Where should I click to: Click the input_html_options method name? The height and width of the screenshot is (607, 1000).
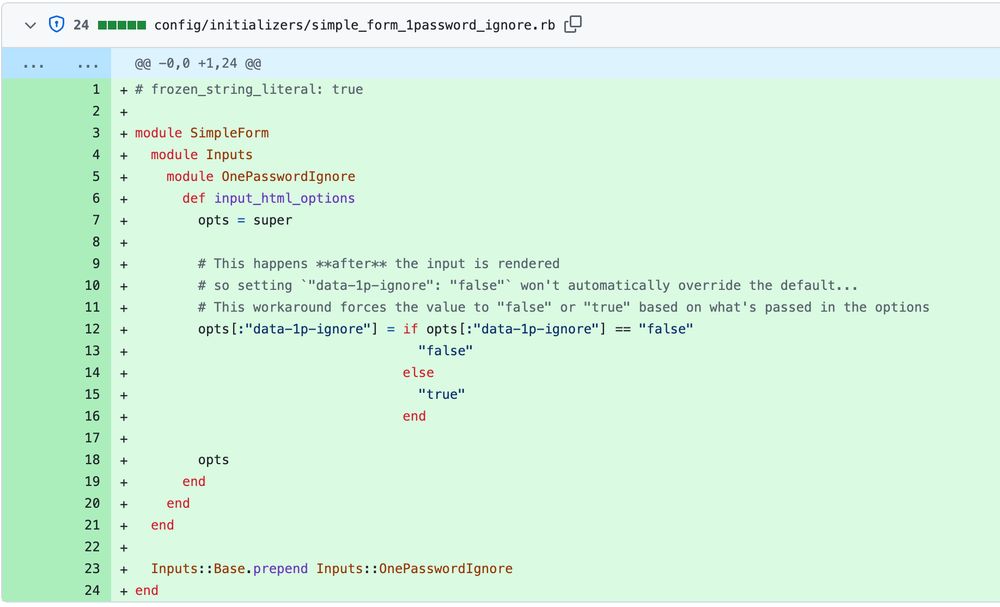284,198
